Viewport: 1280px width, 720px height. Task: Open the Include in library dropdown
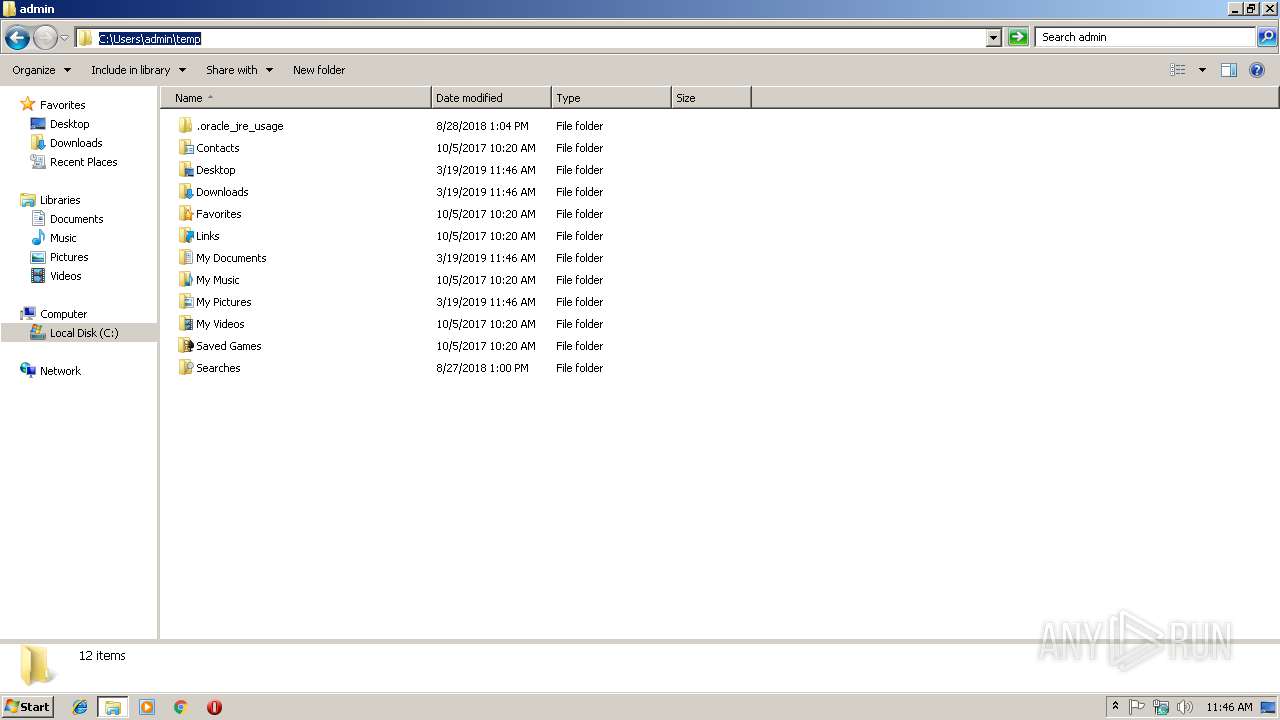[138, 70]
